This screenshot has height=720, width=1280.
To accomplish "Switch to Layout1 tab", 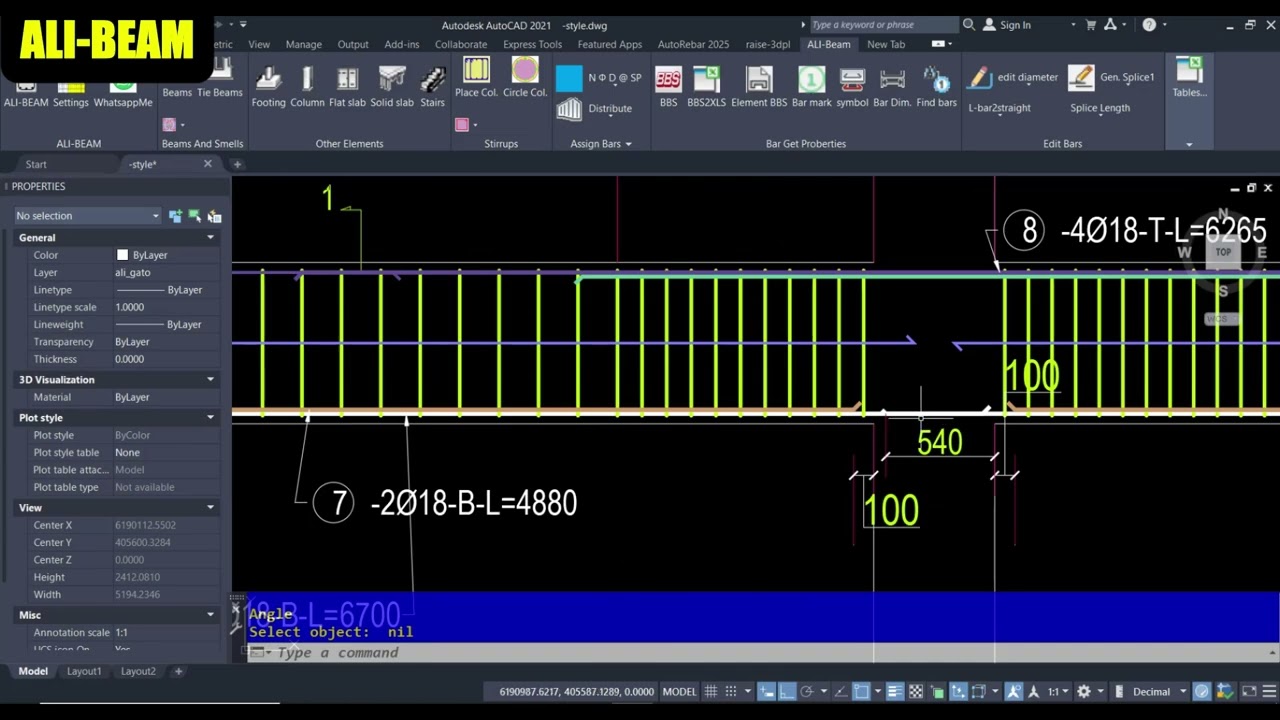I will [x=84, y=671].
